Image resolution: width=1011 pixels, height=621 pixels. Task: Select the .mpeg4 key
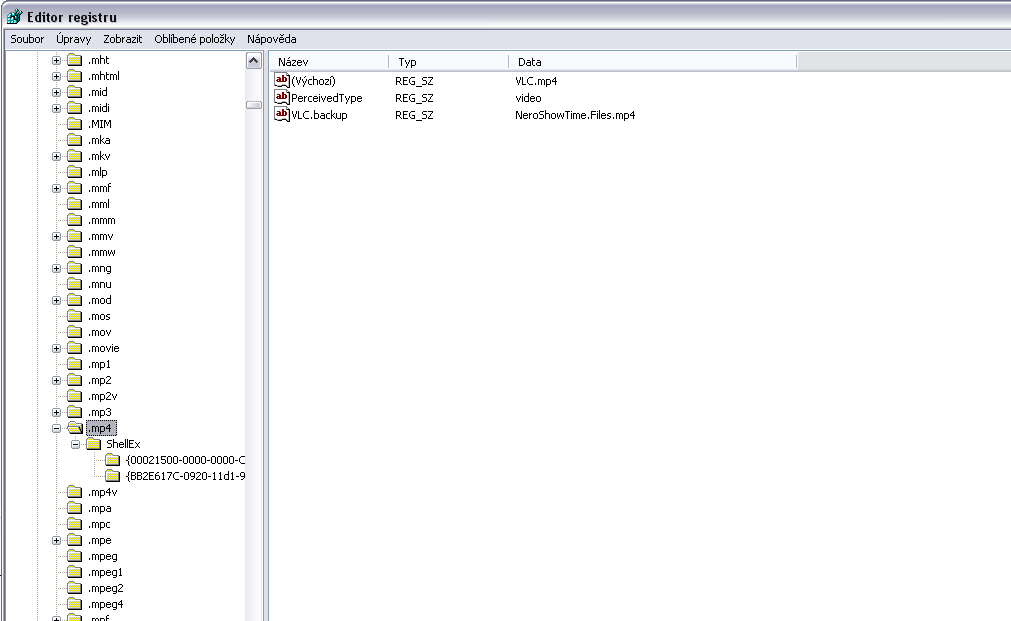pyautogui.click(x=105, y=604)
